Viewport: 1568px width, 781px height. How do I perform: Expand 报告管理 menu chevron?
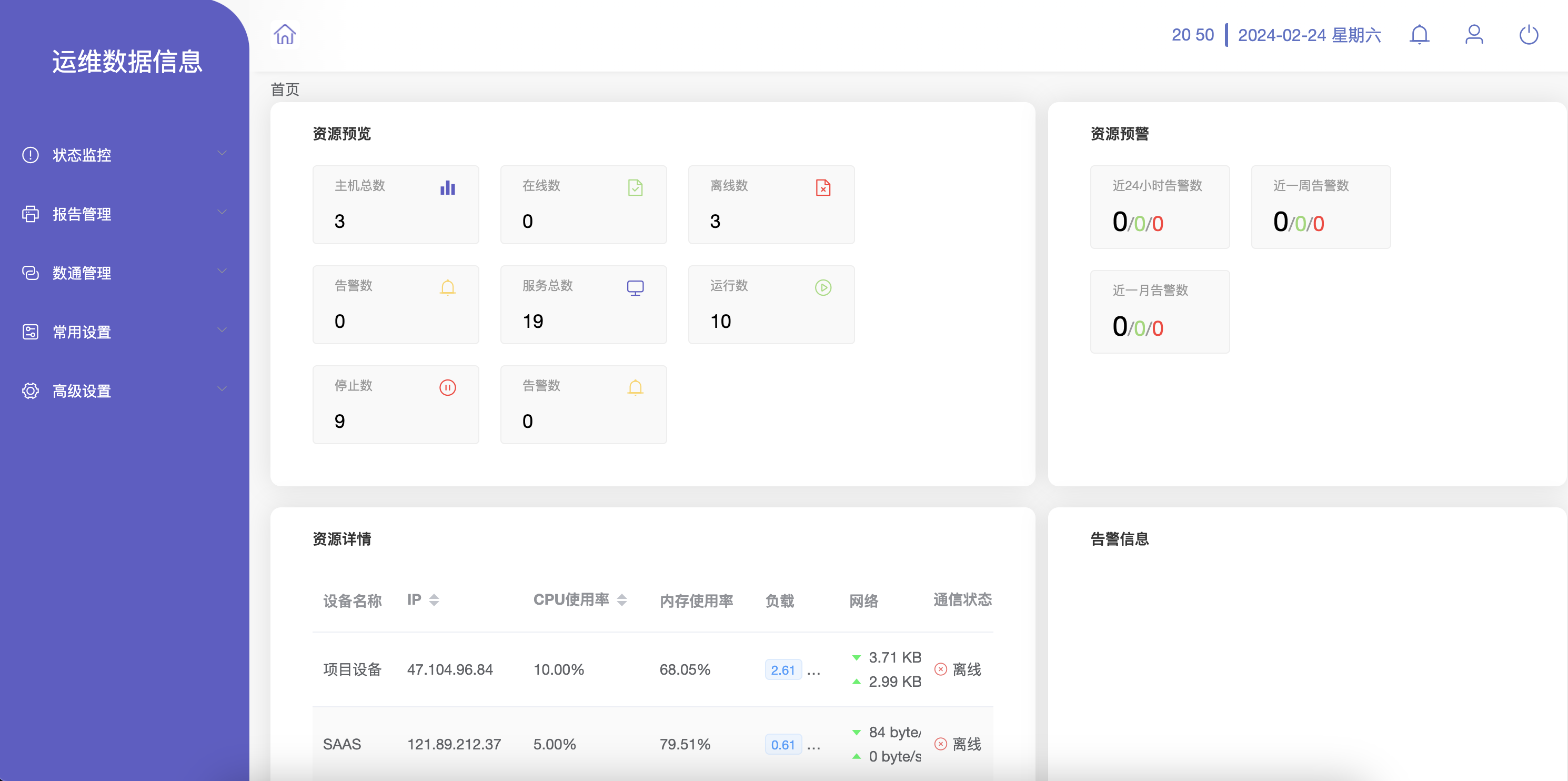[222, 213]
